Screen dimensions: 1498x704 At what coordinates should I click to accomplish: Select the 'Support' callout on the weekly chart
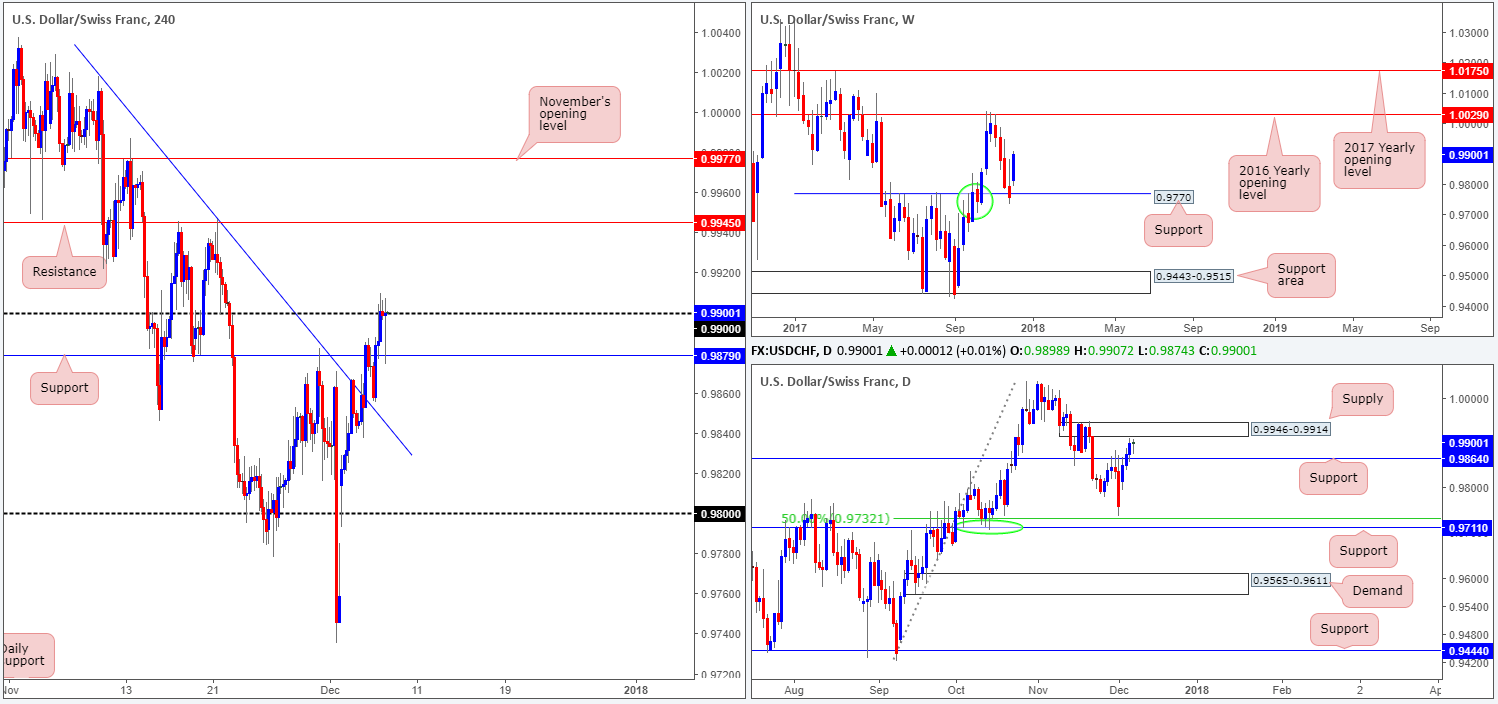click(x=1178, y=230)
